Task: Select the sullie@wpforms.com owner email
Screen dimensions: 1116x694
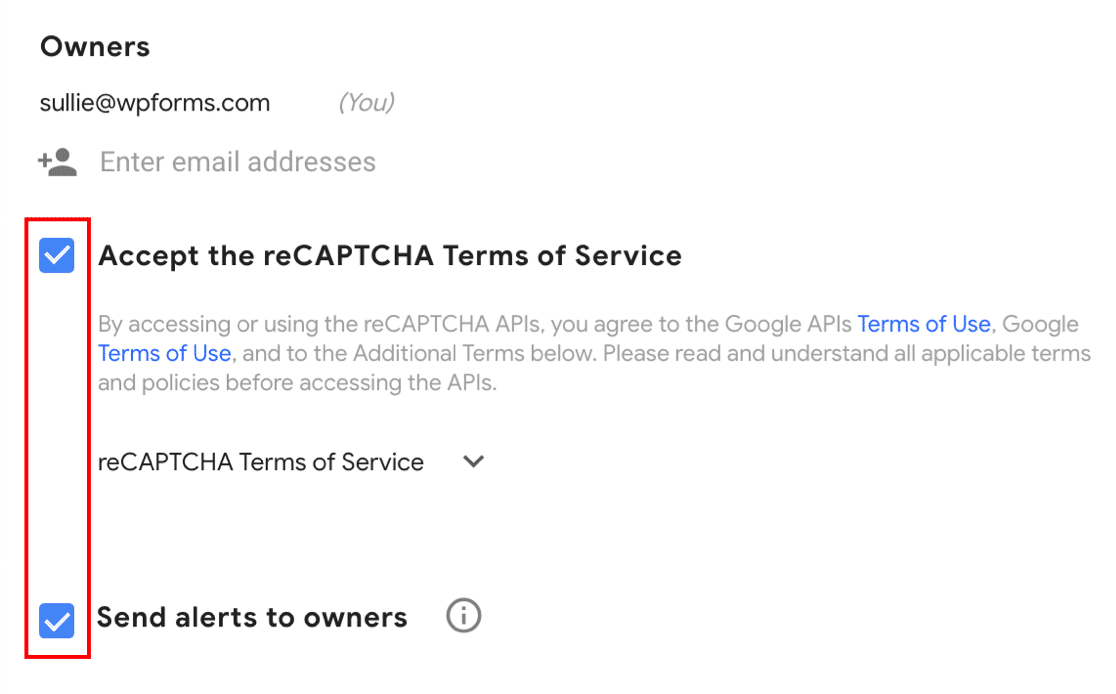Action: point(155,103)
